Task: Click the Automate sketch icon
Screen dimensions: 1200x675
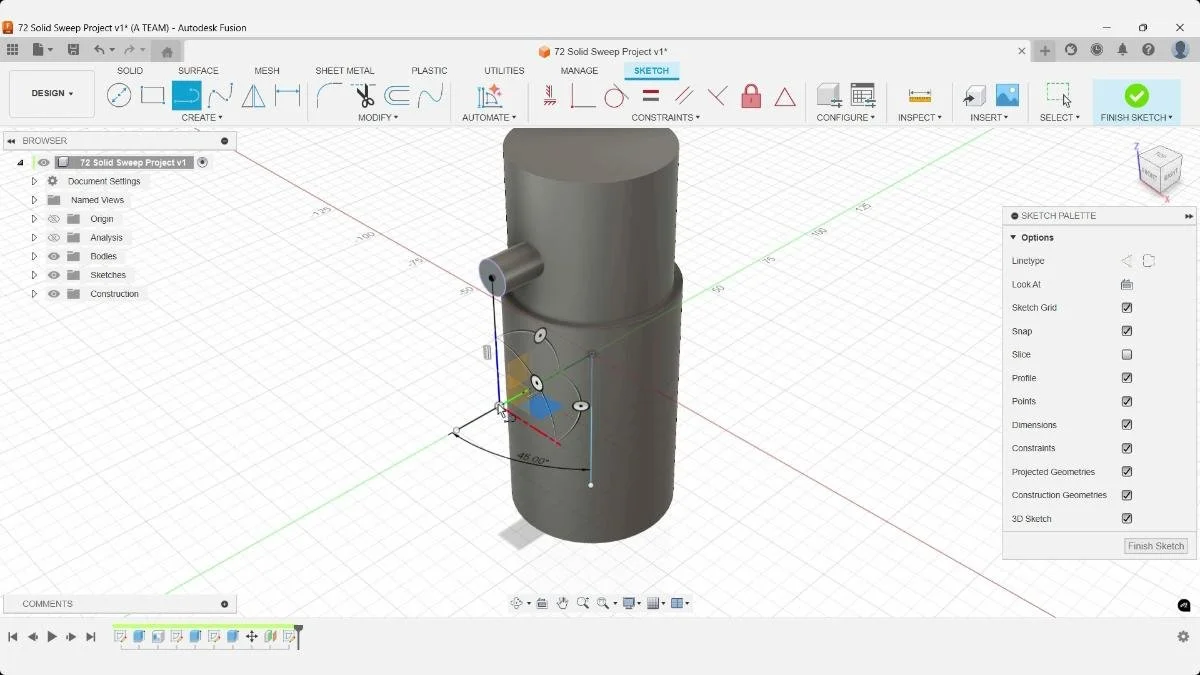Action: (489, 96)
